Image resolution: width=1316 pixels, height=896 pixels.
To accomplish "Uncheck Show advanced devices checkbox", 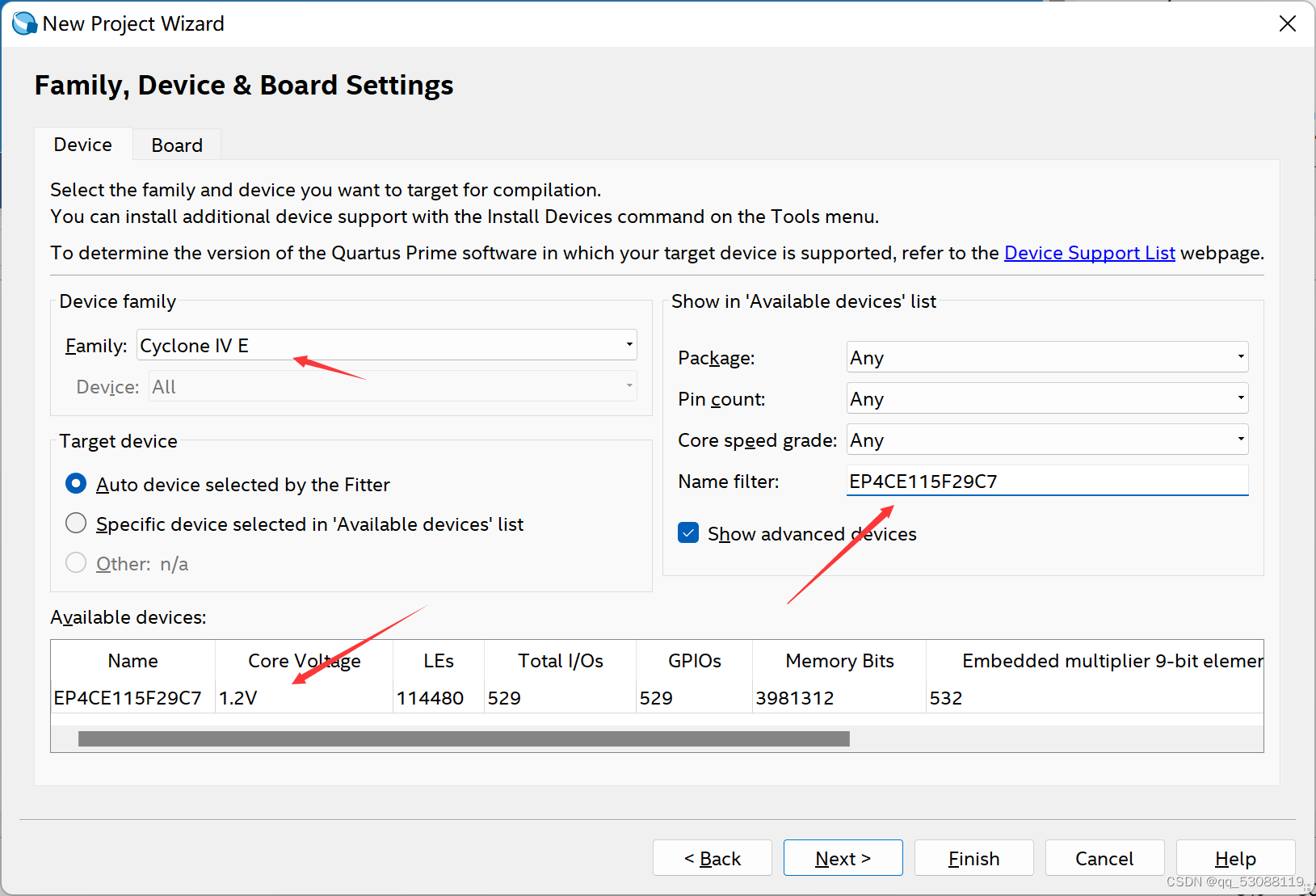I will (x=688, y=533).
